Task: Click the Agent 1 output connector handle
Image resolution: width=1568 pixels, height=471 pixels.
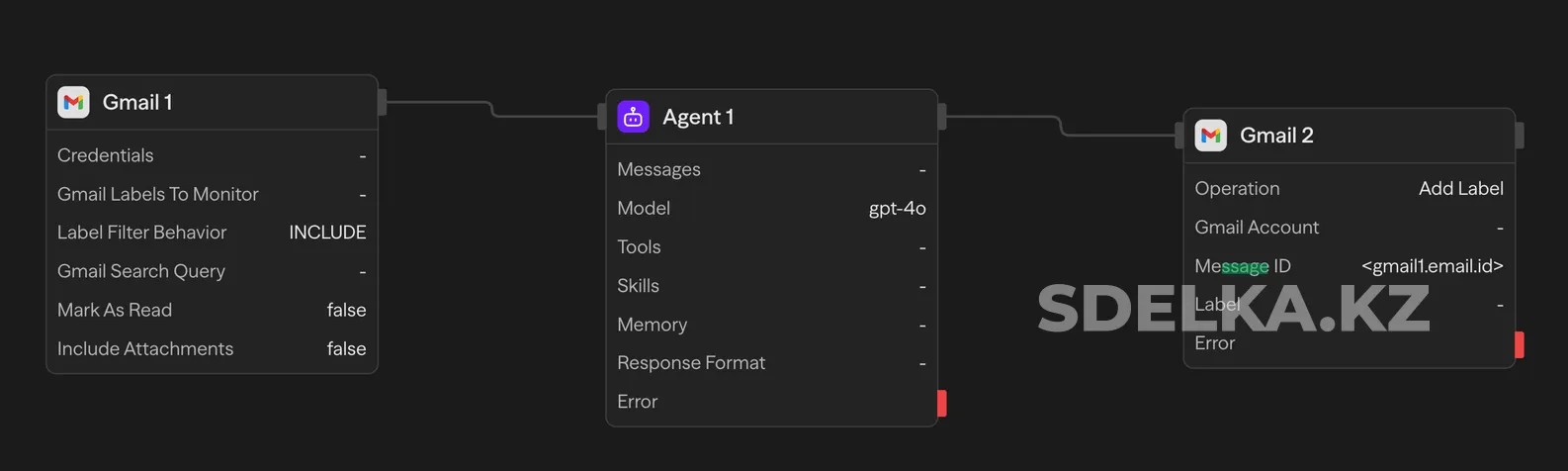Action: [942, 117]
